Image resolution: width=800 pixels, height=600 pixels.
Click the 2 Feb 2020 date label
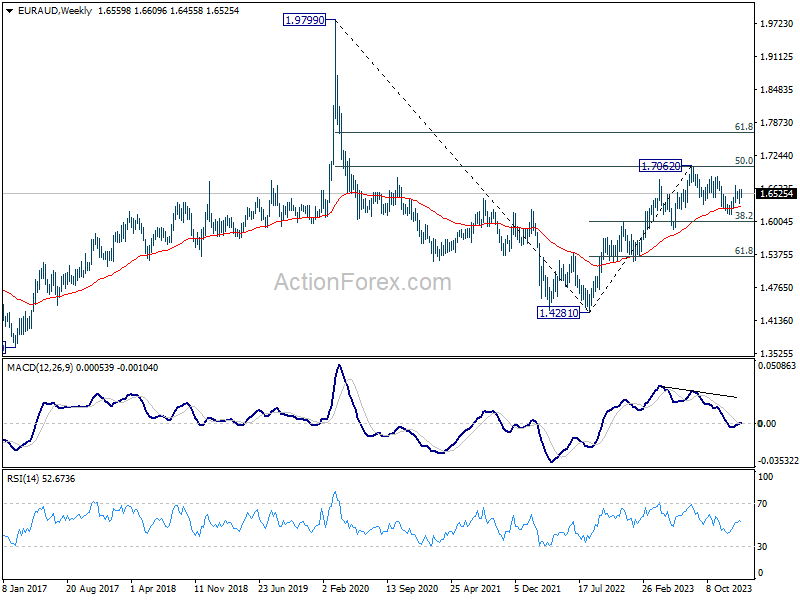pyautogui.click(x=345, y=588)
